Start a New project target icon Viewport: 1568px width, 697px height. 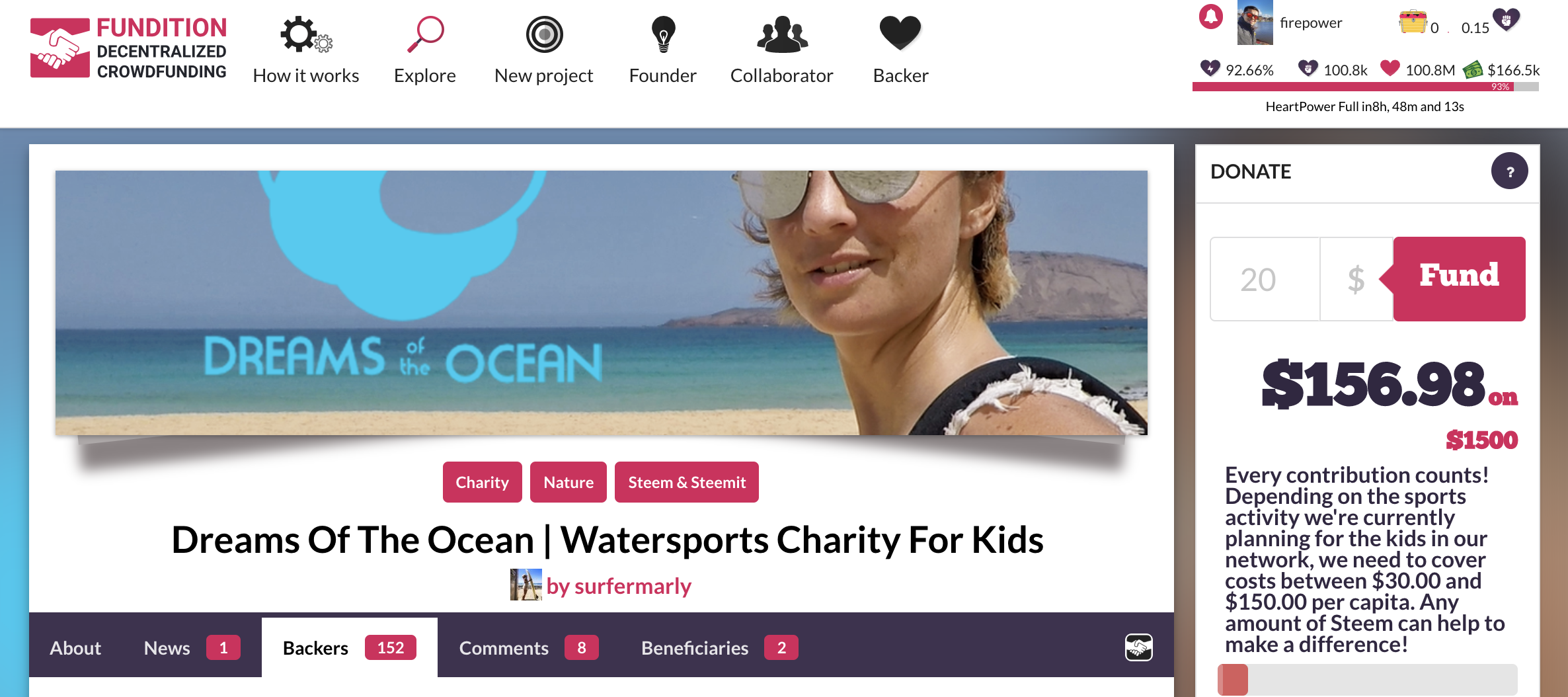pyautogui.click(x=544, y=34)
